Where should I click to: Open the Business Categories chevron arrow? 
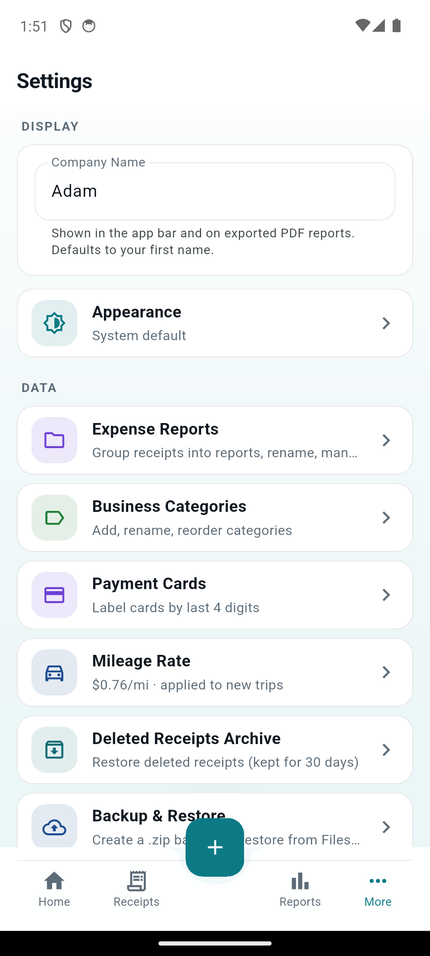[x=386, y=518]
